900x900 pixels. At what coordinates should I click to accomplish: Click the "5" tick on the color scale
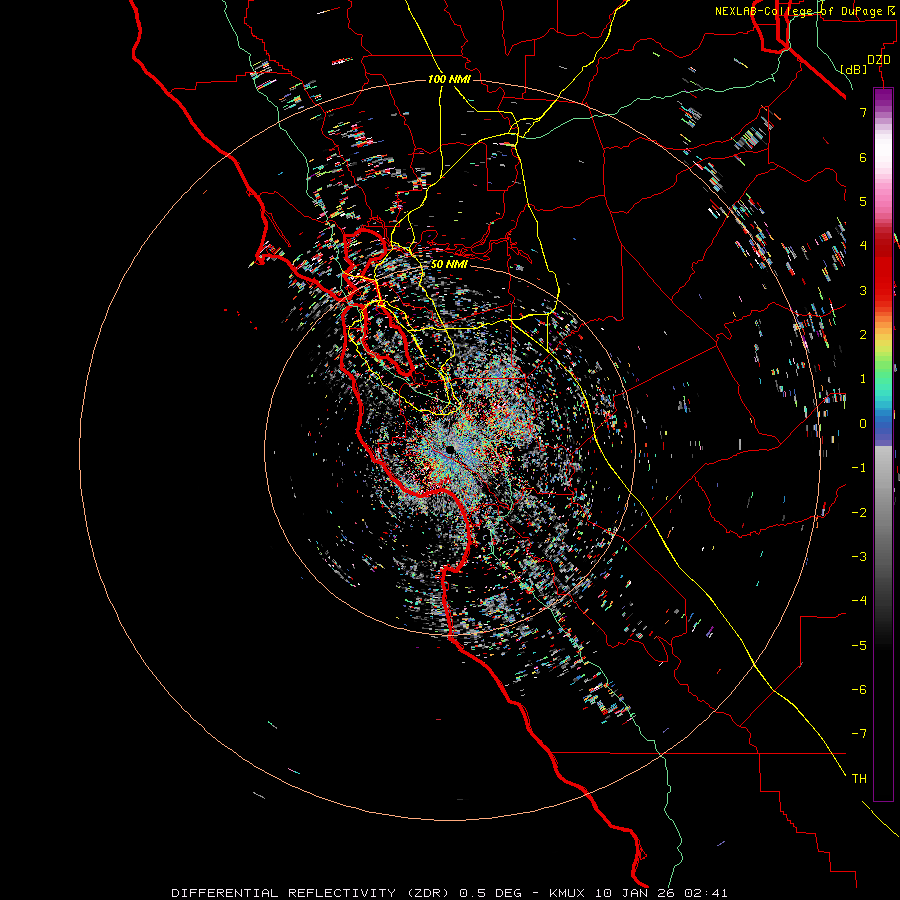tap(863, 201)
